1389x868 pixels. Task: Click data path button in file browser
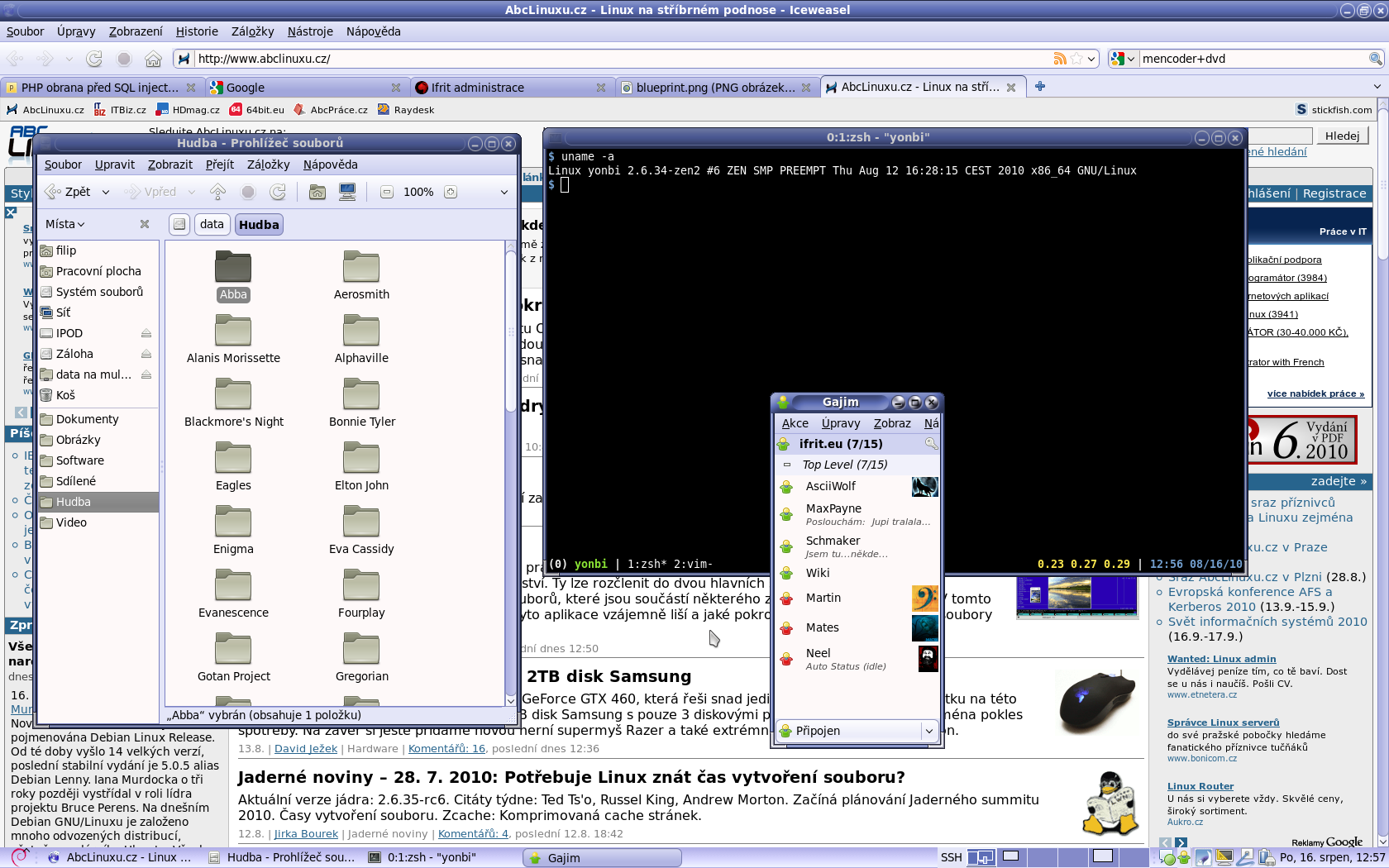[x=212, y=224]
